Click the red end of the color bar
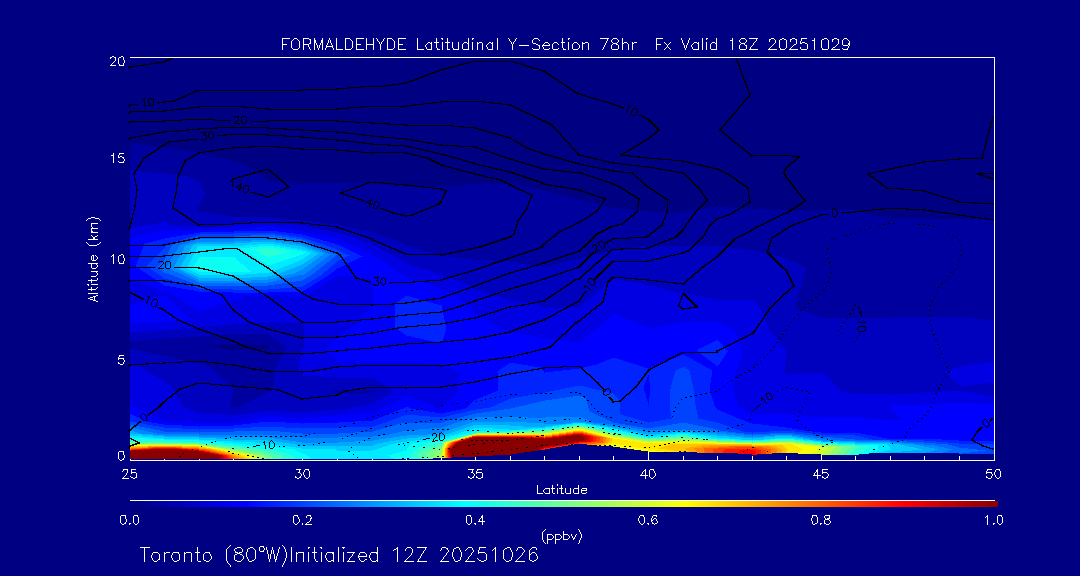1080x576 pixels. pos(985,501)
